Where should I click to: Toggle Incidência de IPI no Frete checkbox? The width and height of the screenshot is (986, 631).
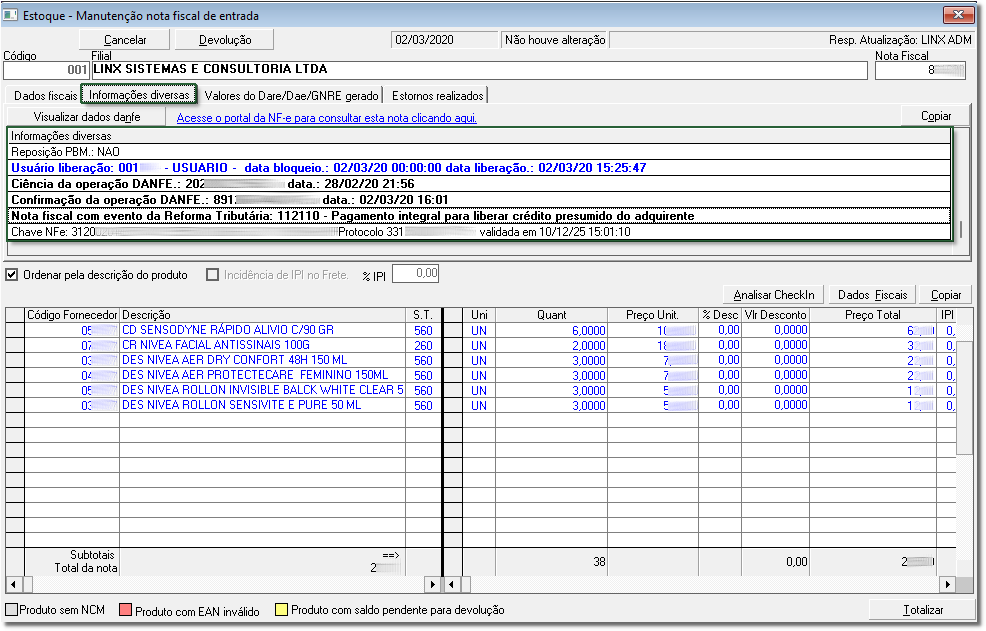tap(213, 275)
